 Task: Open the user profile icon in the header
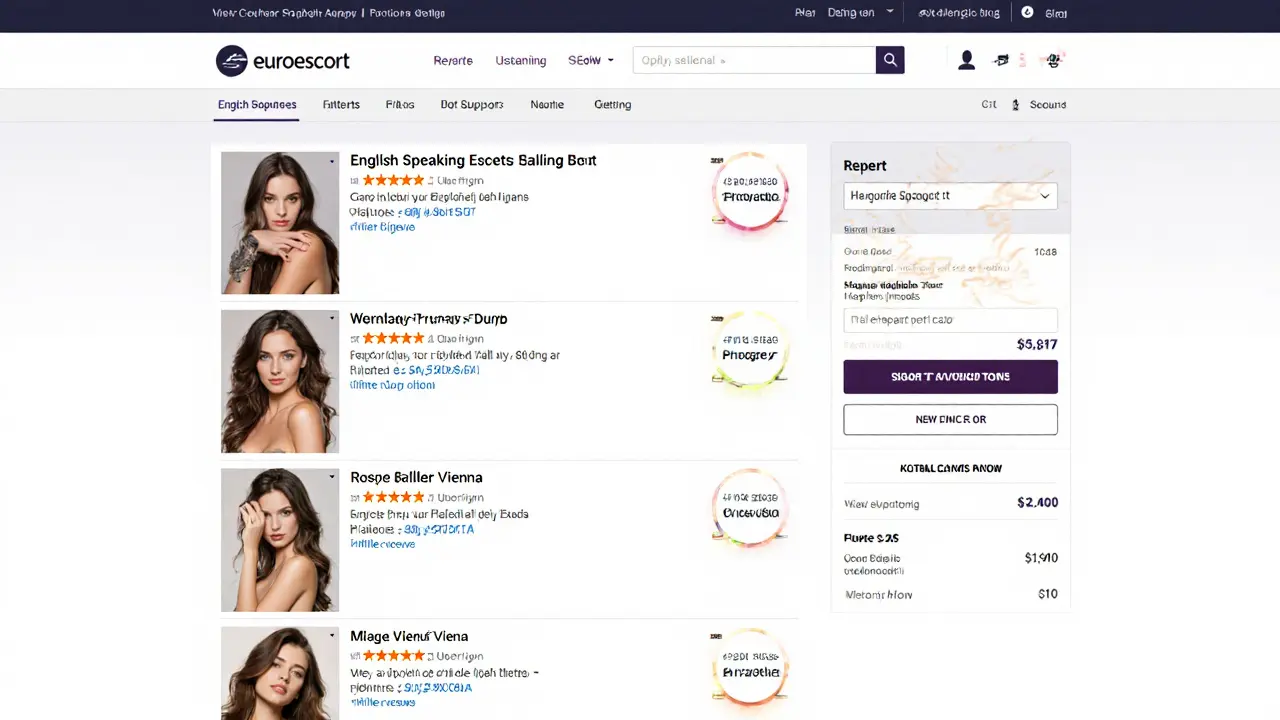[x=966, y=60]
